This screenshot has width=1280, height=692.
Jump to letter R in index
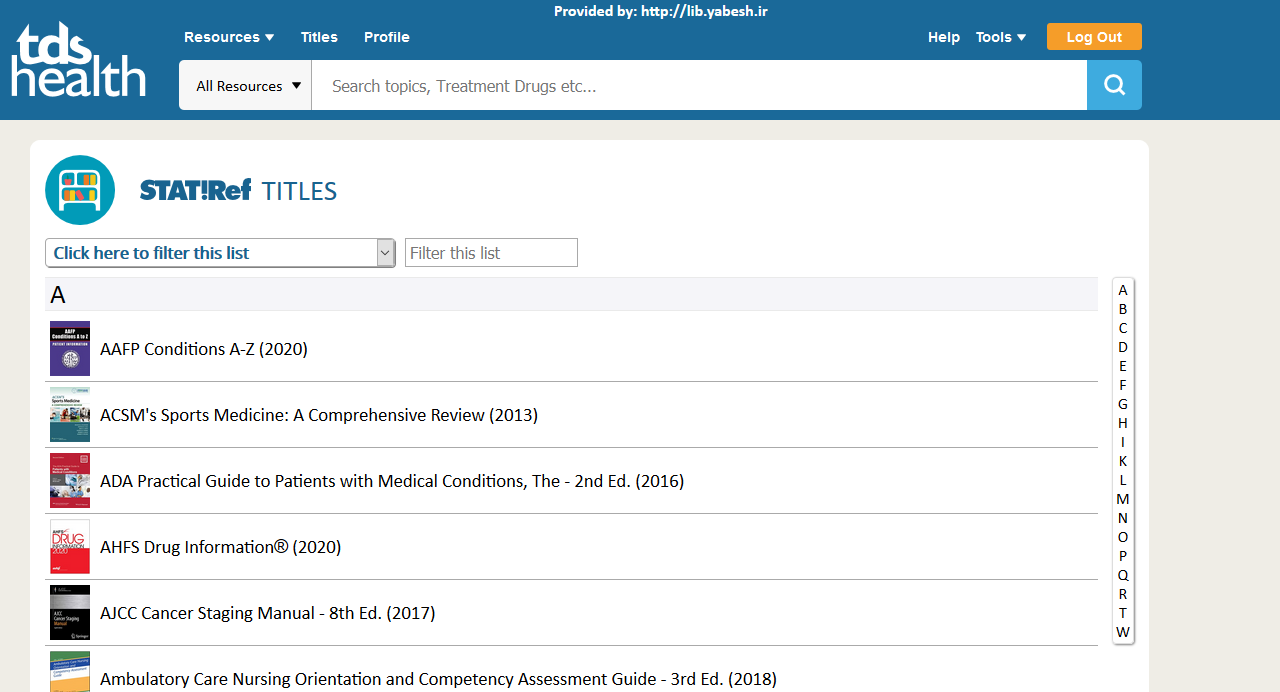coord(1123,594)
